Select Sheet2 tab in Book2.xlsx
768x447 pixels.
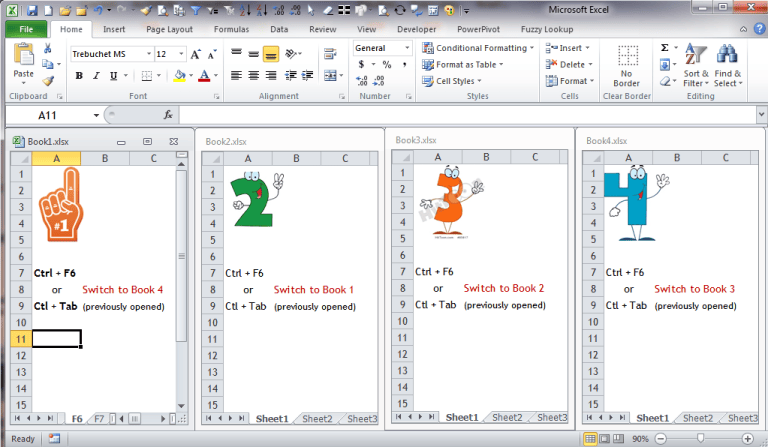[317, 419]
